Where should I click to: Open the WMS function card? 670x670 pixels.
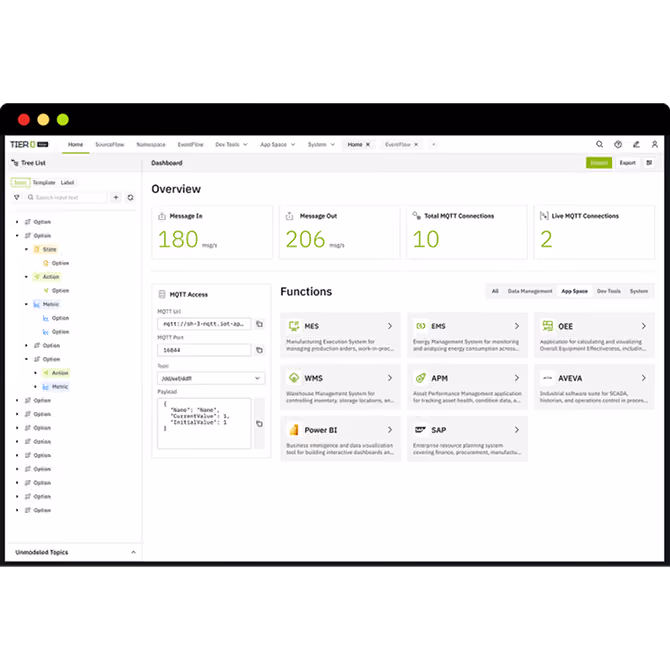341,387
